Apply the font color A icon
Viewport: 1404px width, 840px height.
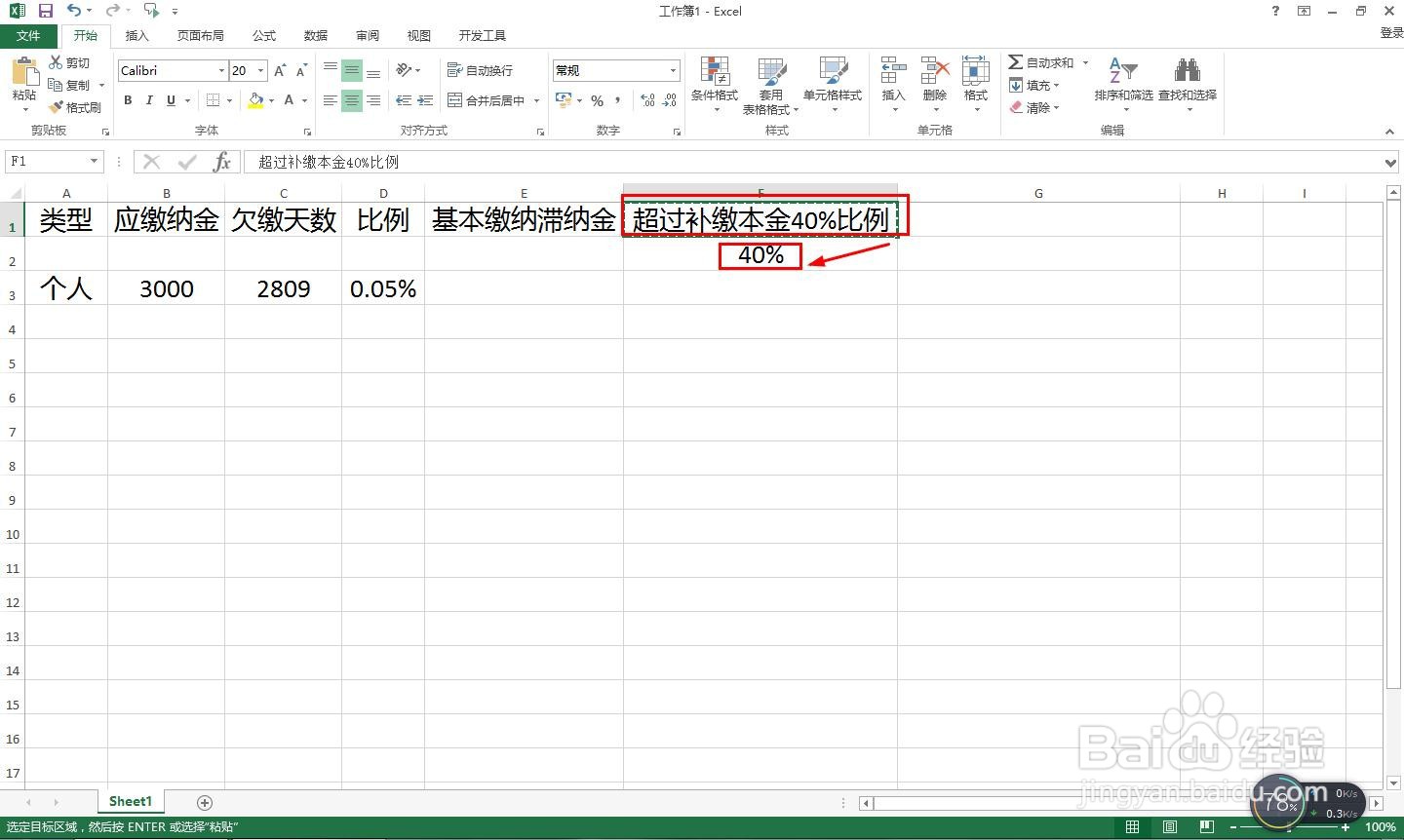tap(290, 100)
